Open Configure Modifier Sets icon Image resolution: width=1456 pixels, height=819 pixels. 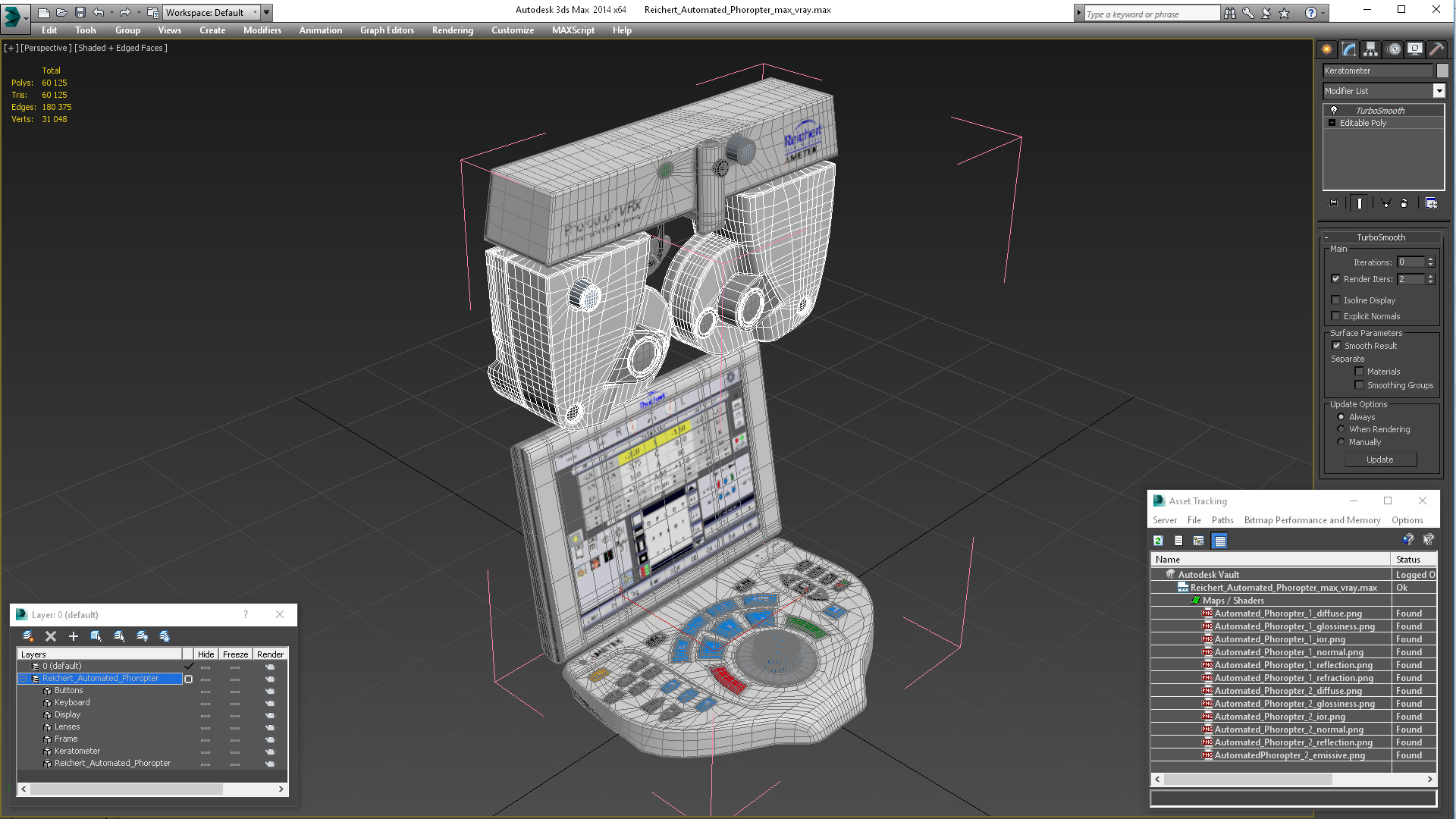click(1431, 203)
